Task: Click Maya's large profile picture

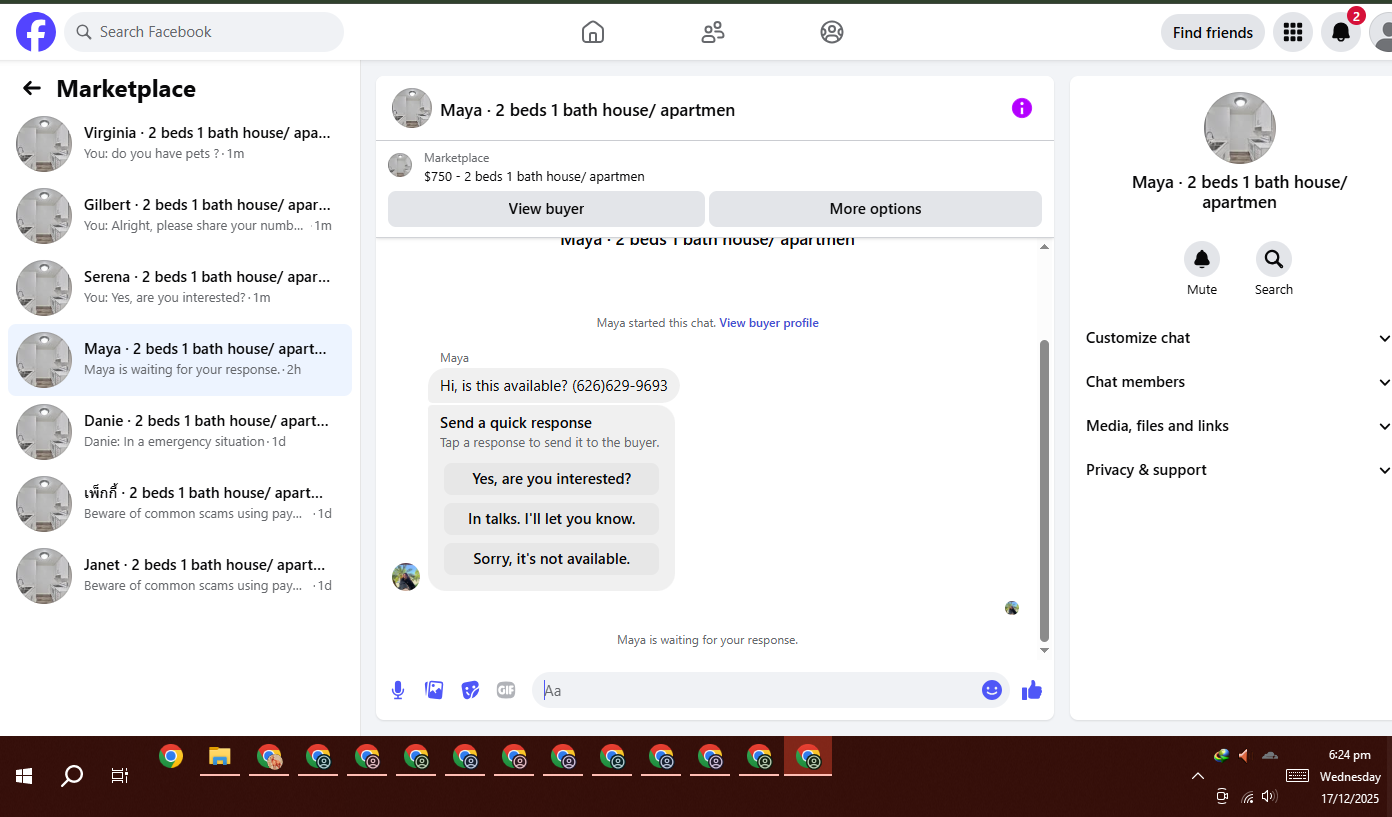Action: (1240, 128)
